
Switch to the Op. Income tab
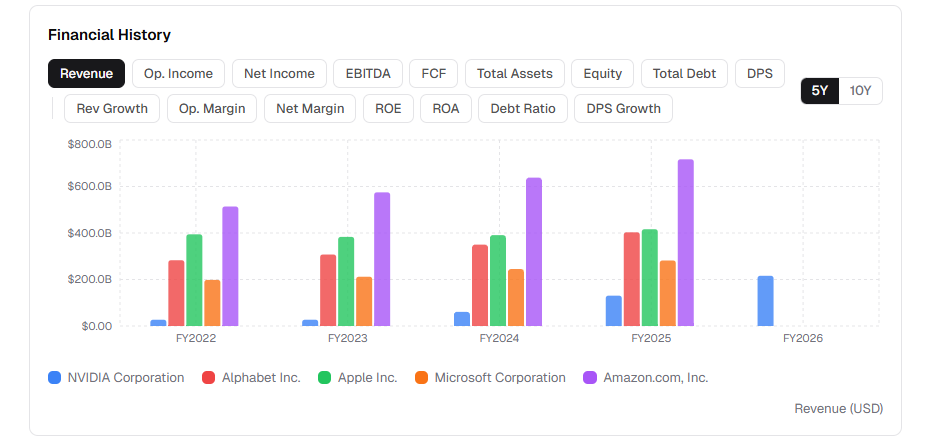coord(178,73)
